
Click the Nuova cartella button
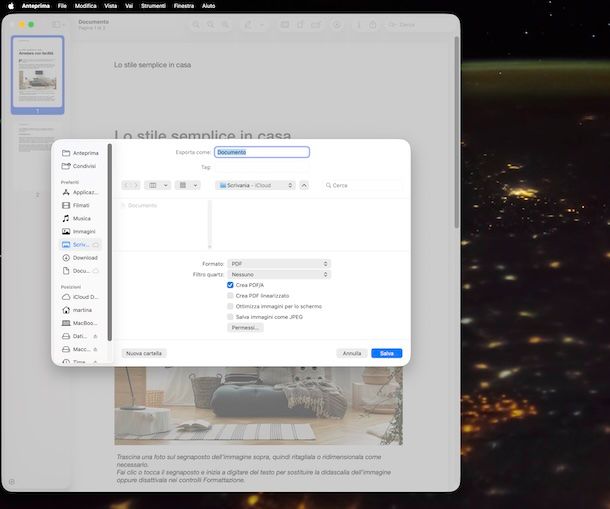(144, 353)
